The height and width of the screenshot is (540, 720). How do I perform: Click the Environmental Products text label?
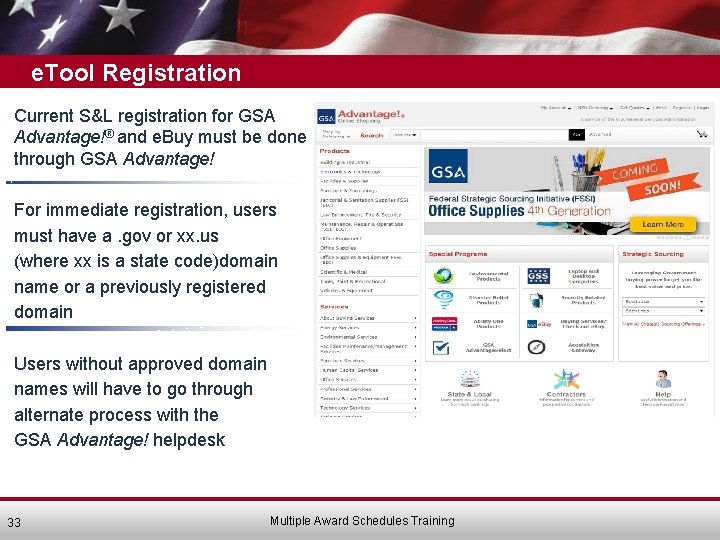[488, 276]
